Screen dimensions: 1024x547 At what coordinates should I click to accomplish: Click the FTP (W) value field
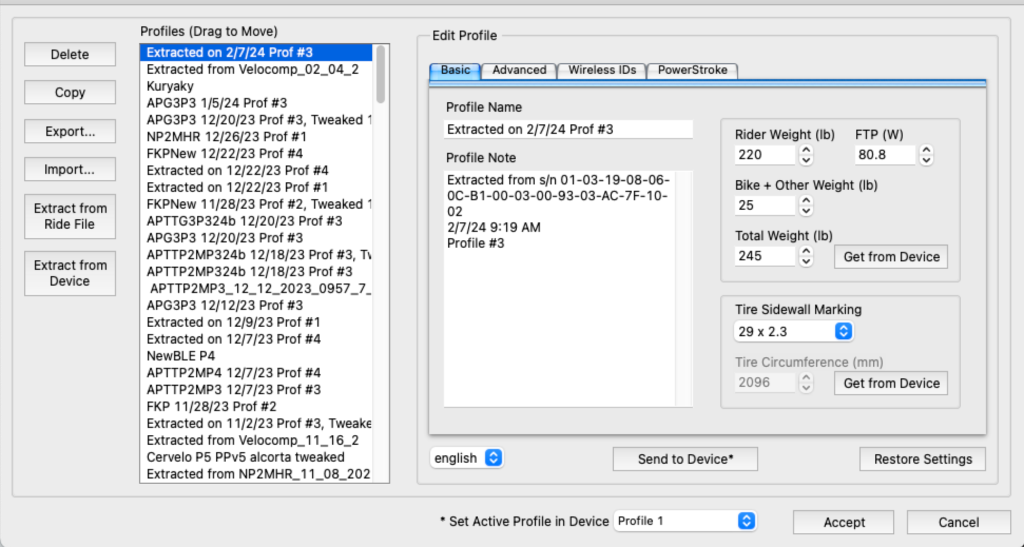pyautogui.click(x=885, y=155)
